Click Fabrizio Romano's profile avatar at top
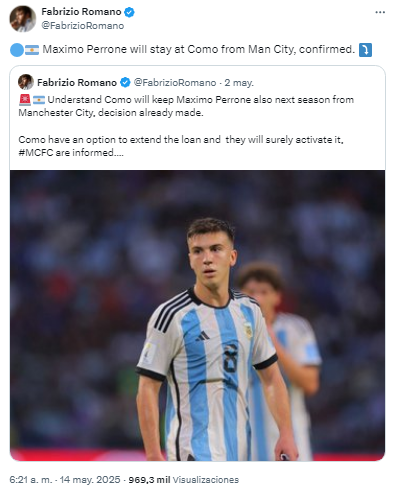The width and height of the screenshot is (393, 488). (23, 19)
